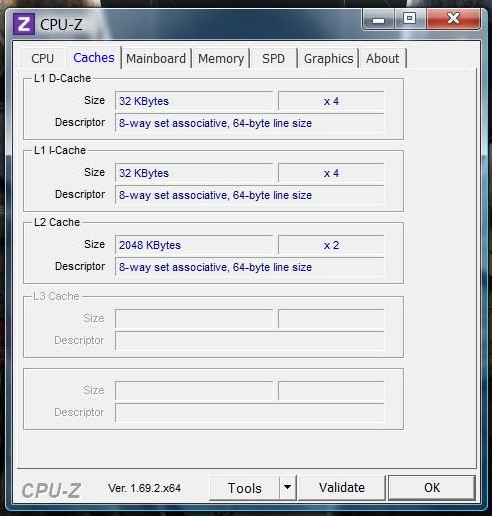
Task: Switch to the Memory tab
Action: click(221, 59)
